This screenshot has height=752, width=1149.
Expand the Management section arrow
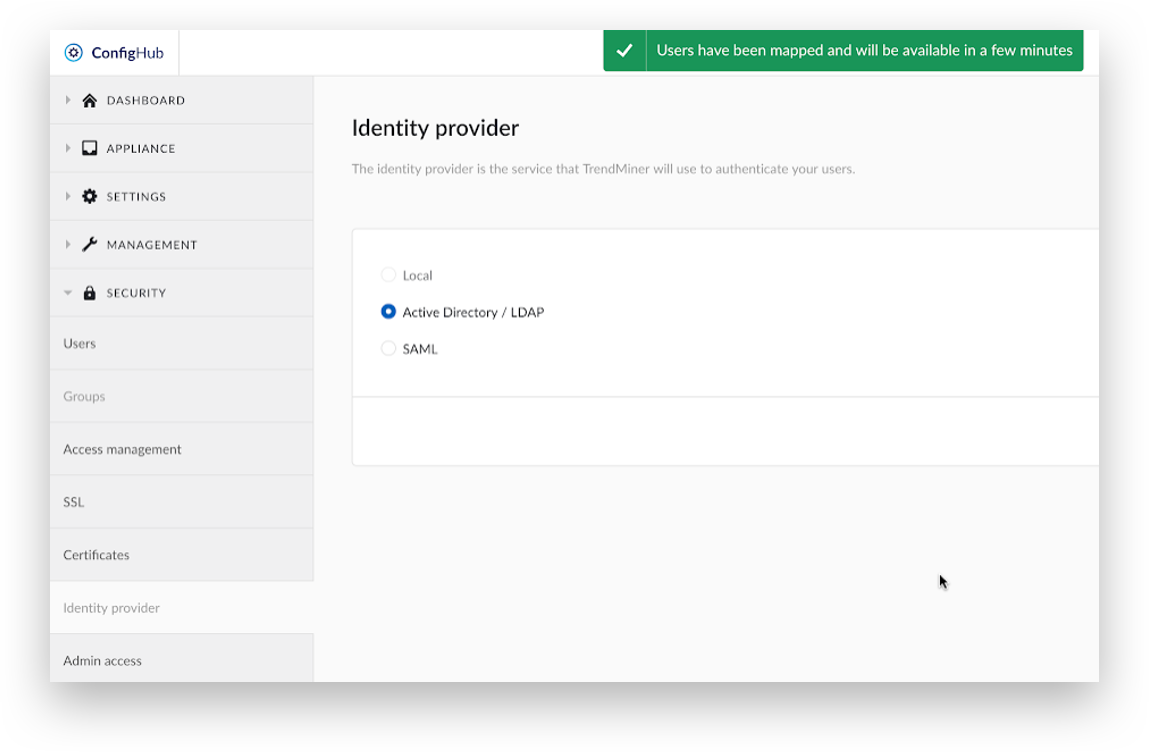[x=67, y=244]
